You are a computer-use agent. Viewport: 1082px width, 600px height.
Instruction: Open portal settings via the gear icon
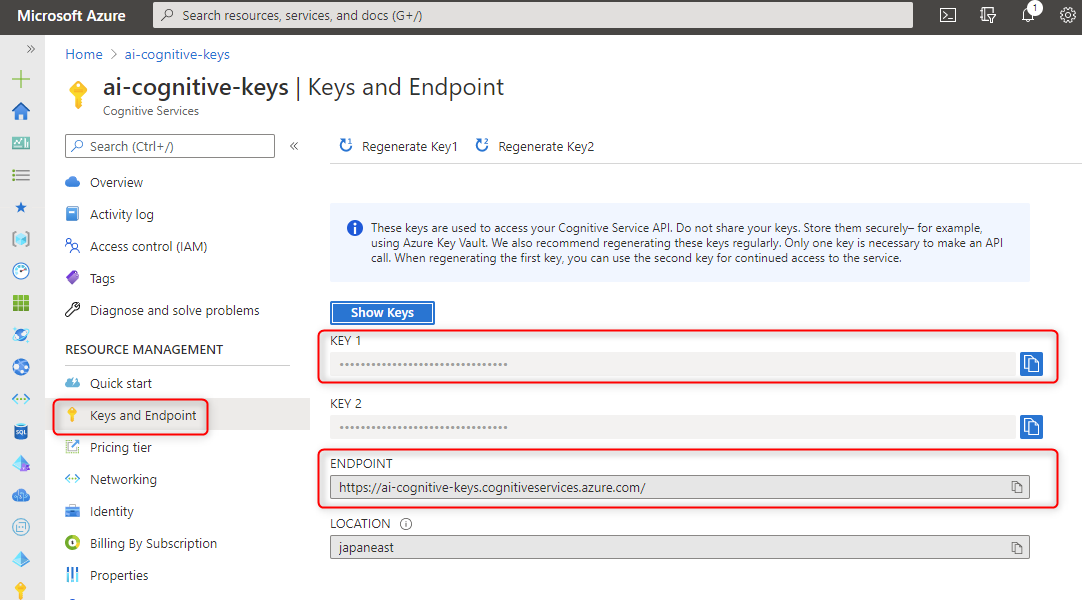(1068, 15)
